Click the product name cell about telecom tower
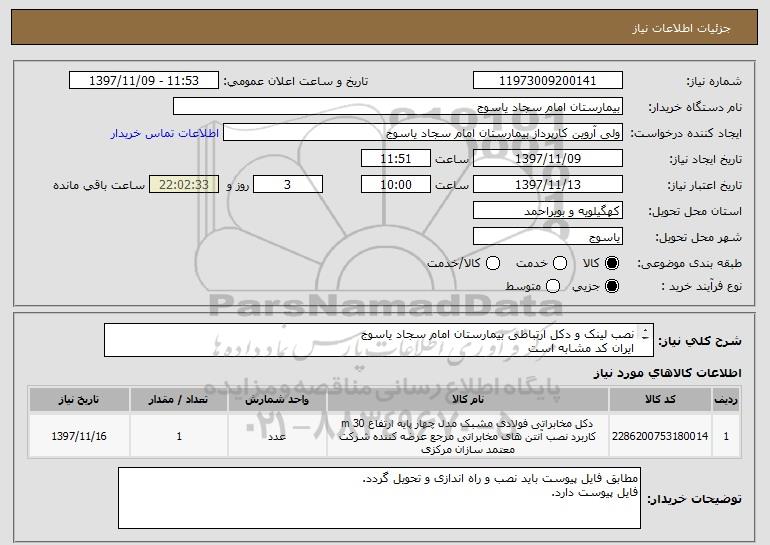 (468, 436)
